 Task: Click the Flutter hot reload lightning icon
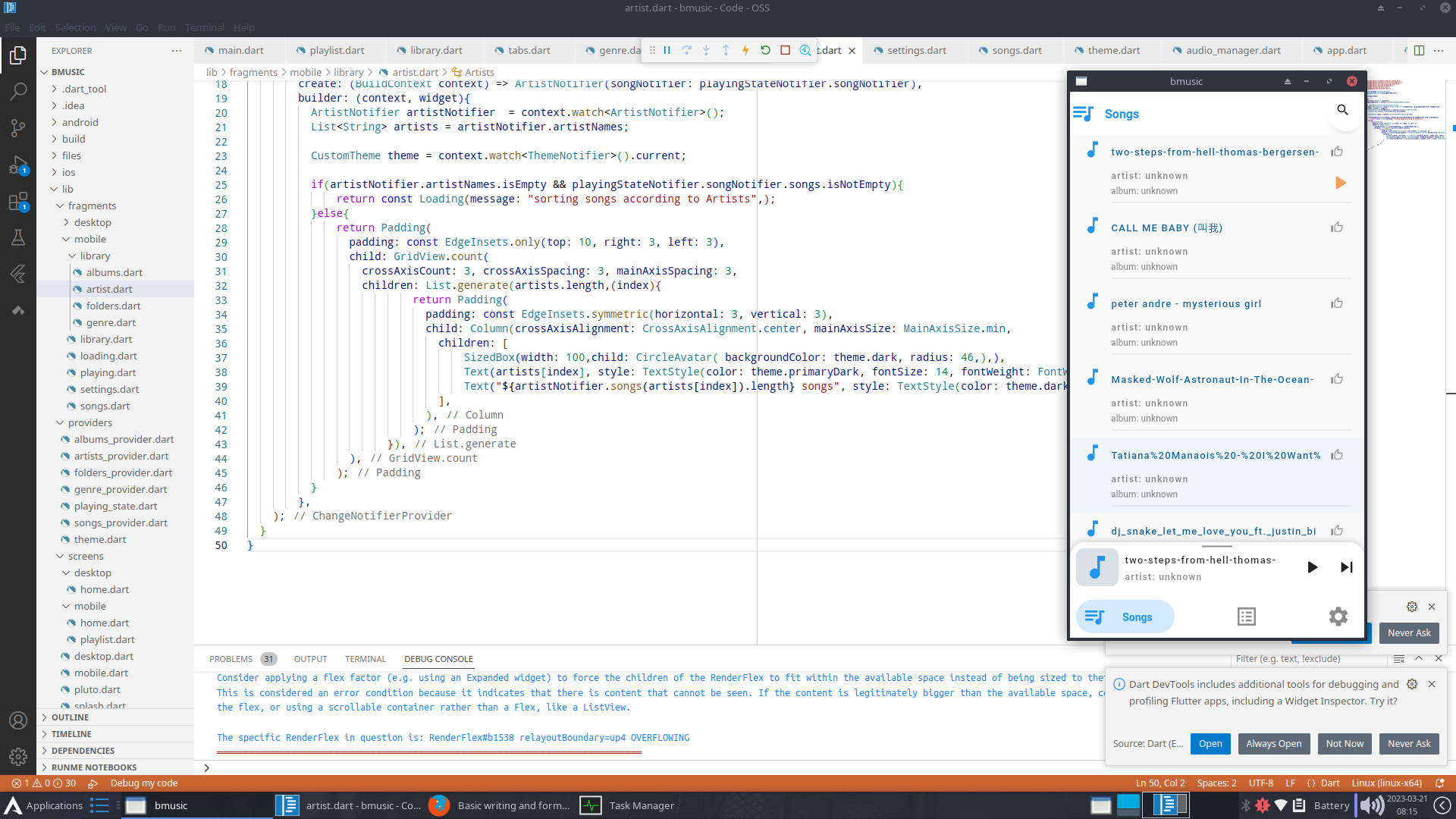point(745,50)
